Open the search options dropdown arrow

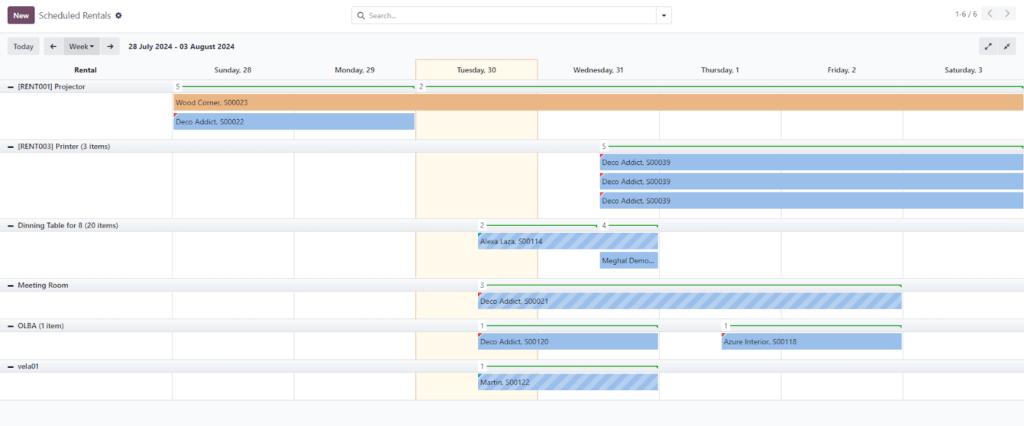pyautogui.click(x=663, y=16)
